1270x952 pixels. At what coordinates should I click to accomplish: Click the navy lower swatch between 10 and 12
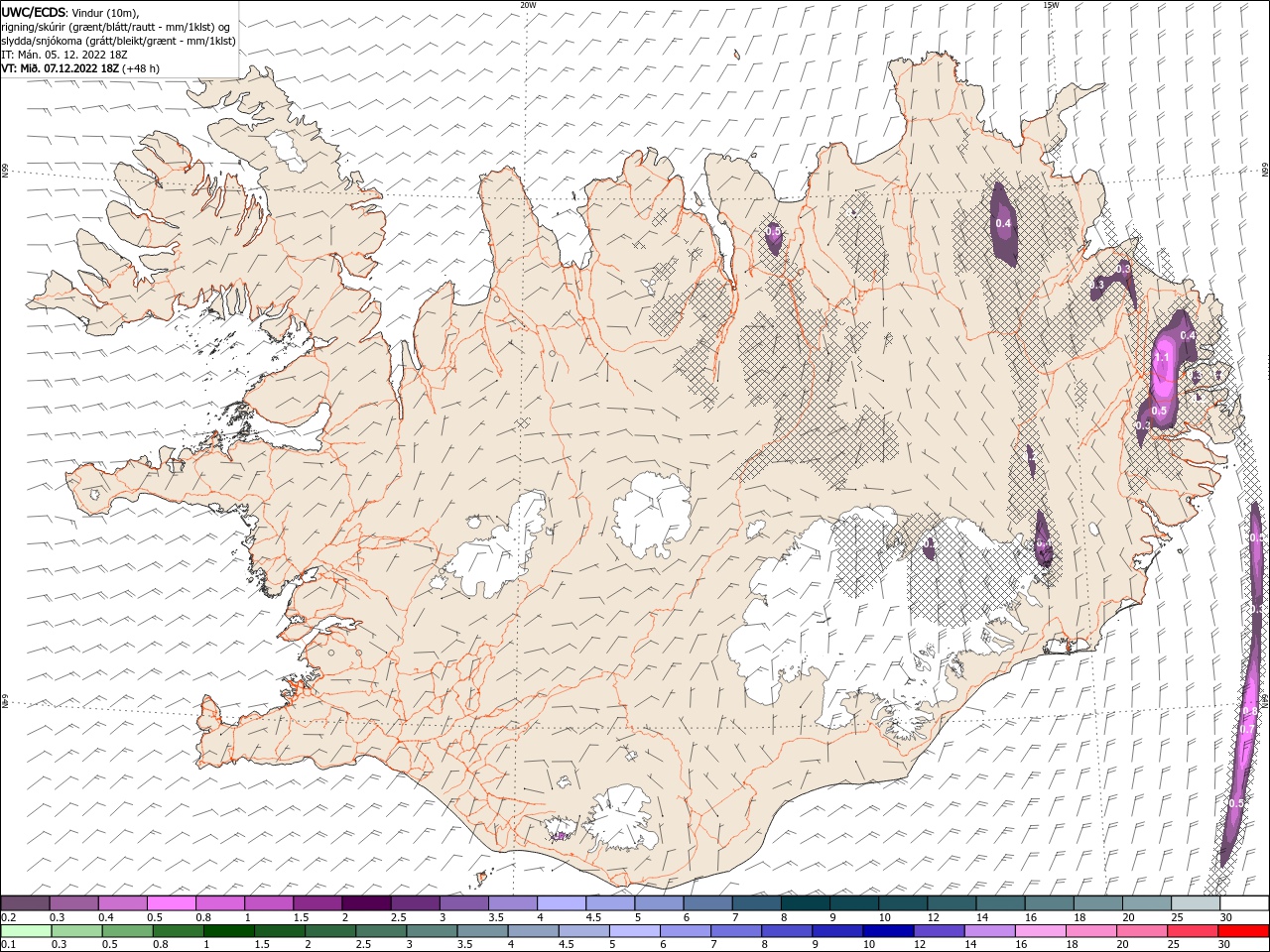click(888, 931)
